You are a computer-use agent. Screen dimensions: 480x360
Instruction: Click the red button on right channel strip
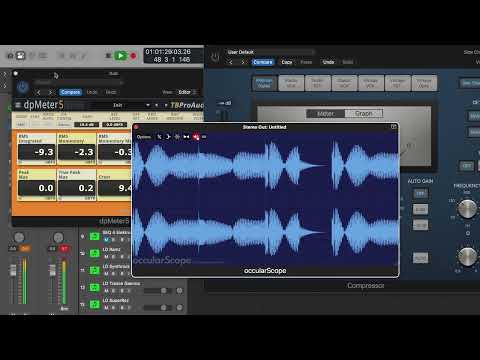[64, 248]
